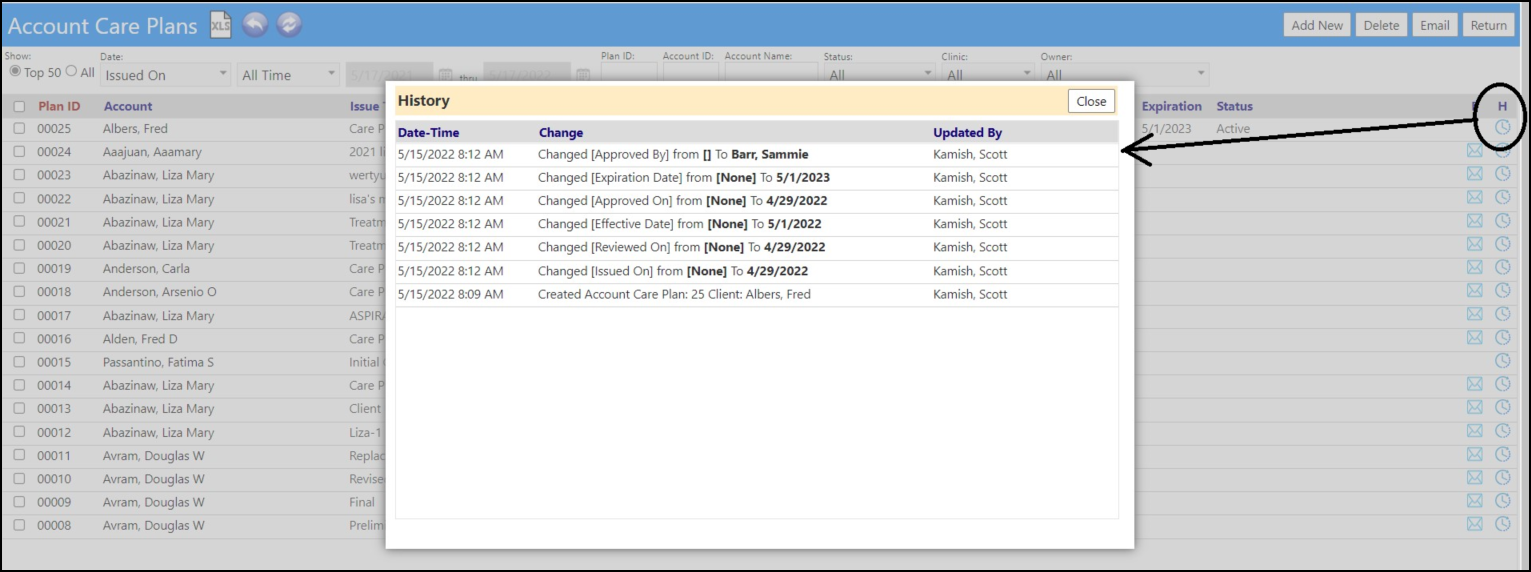Viewport: 1531px width, 572px height.
Task: Open history for plan 00008
Action: pos(1502,524)
